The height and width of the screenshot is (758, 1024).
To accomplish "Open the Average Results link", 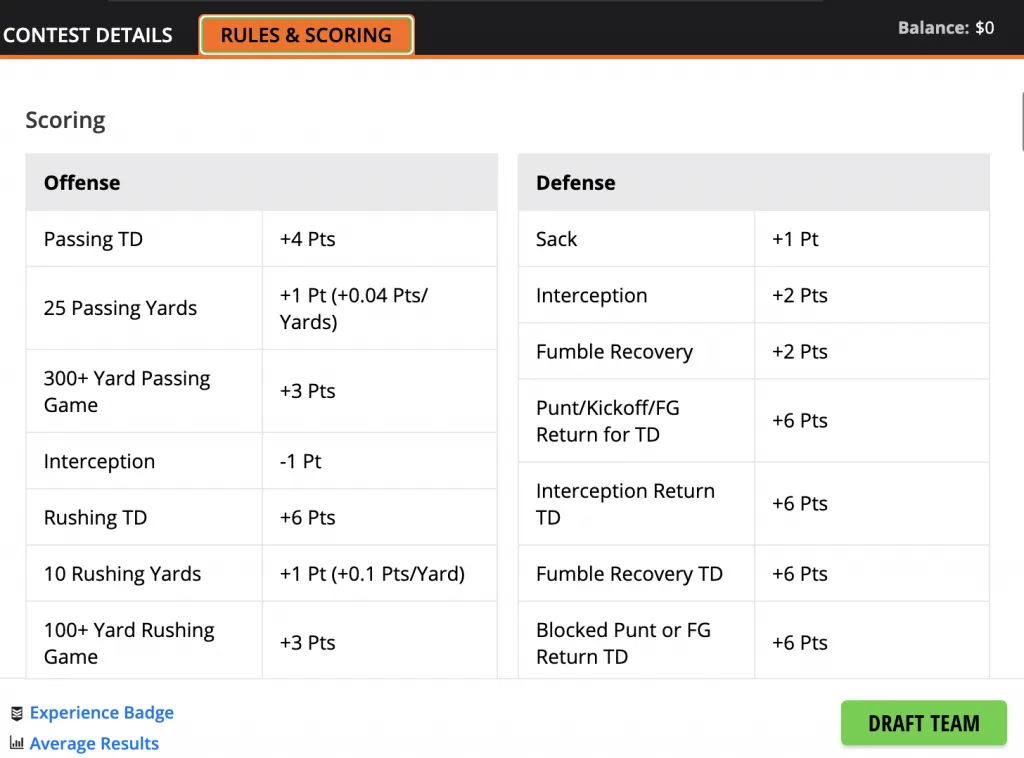I will pyautogui.click(x=94, y=743).
